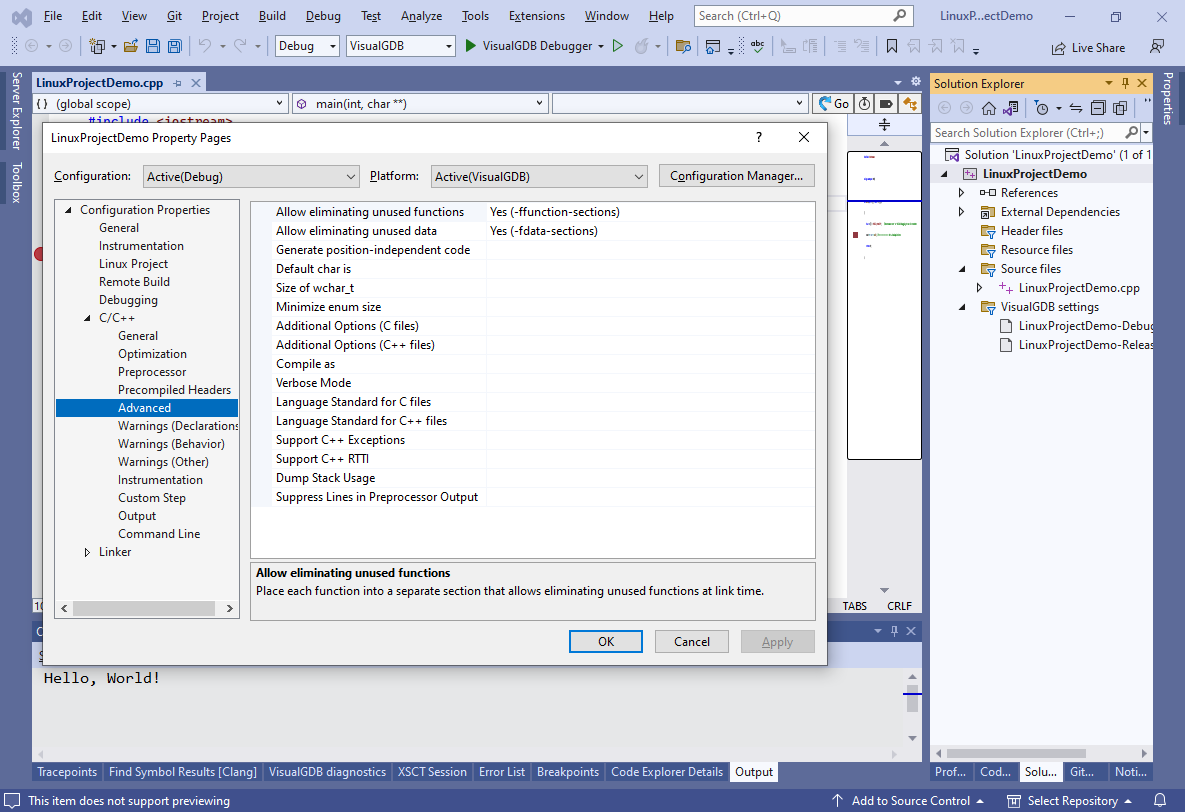Click the property tree horizontal scrollbar
This screenshot has height=812, width=1185.
[x=144, y=609]
